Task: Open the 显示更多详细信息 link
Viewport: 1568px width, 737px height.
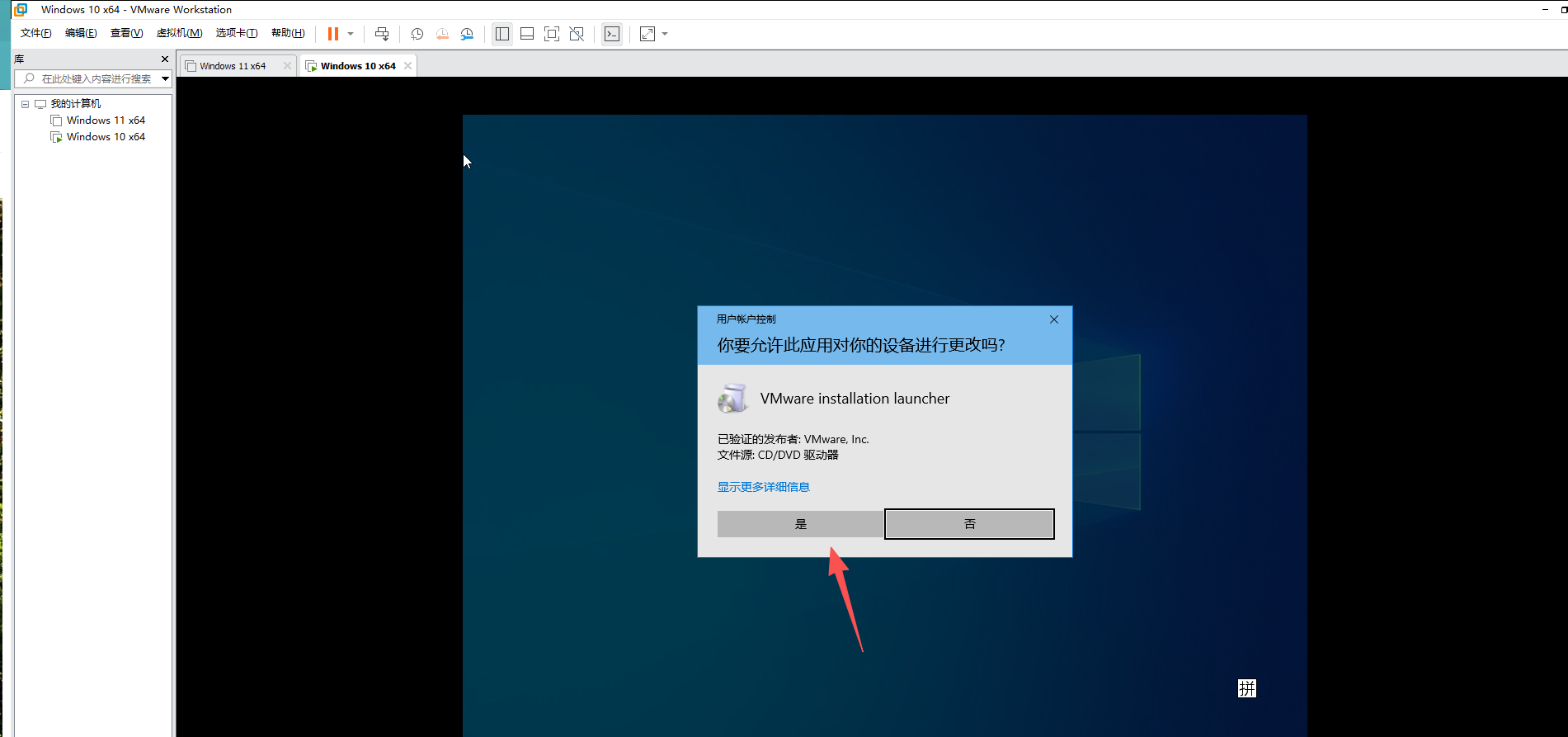Action: coord(764,487)
